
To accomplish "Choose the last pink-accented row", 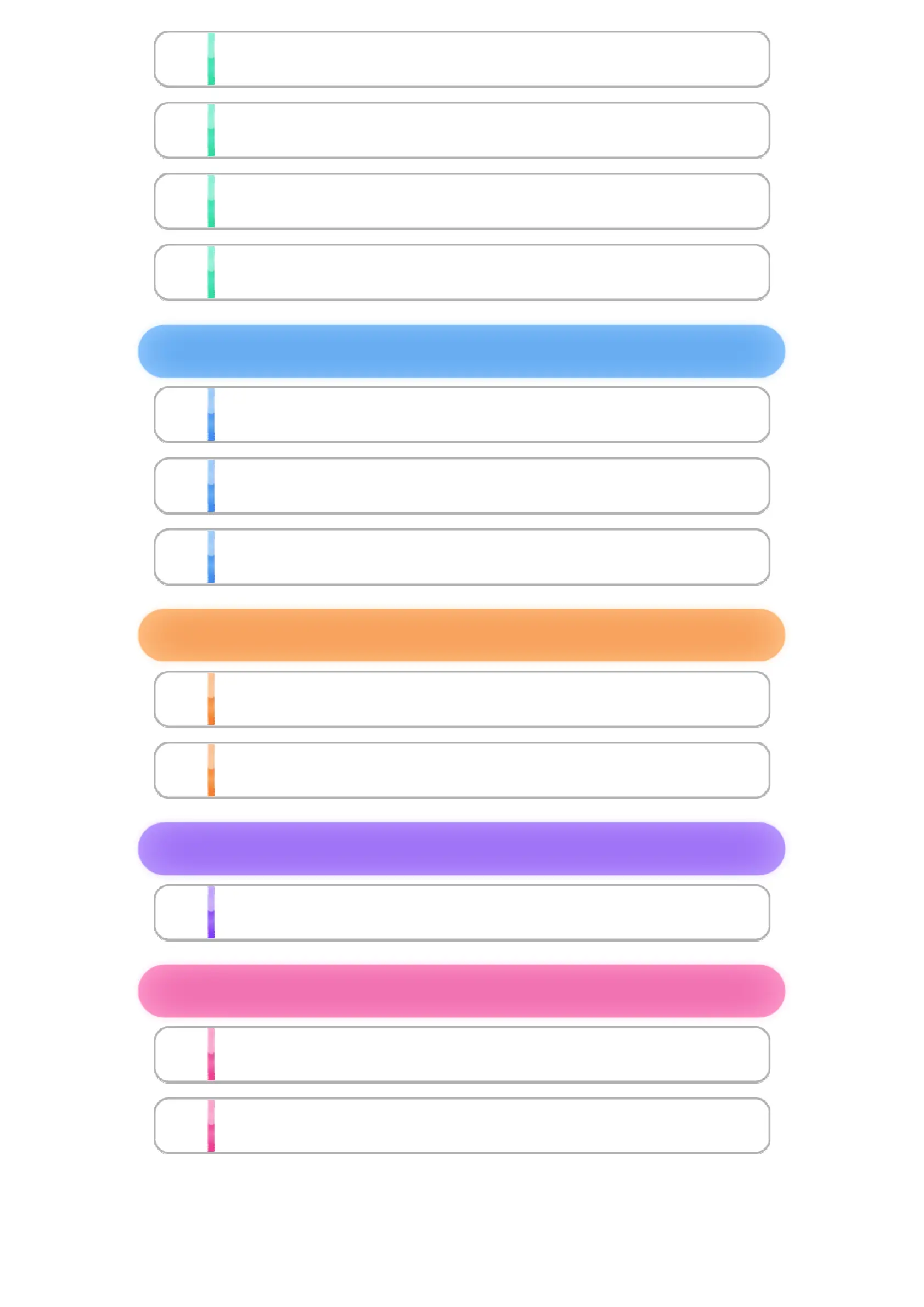I will (x=461, y=1126).
